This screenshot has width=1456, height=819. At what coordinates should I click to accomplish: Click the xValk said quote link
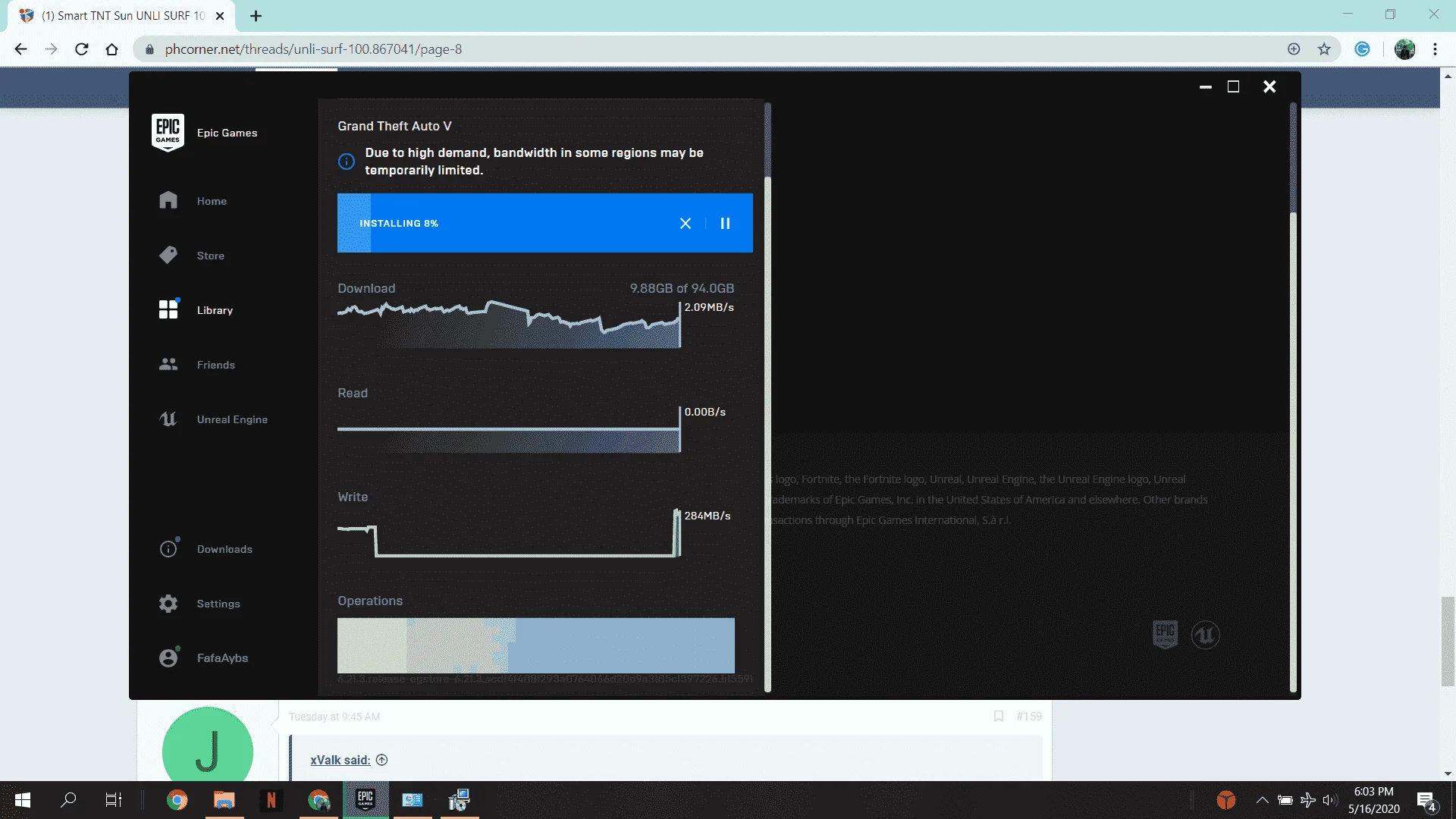(x=340, y=760)
